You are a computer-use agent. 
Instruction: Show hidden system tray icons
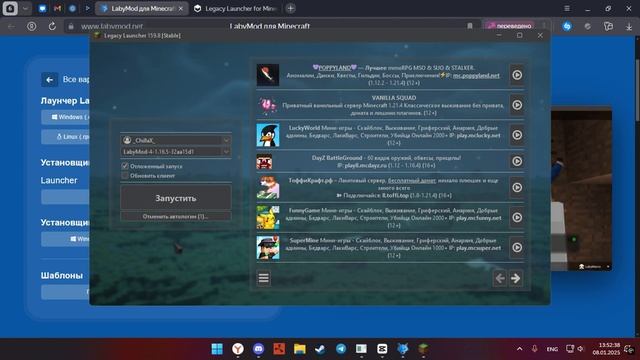tap(519, 349)
